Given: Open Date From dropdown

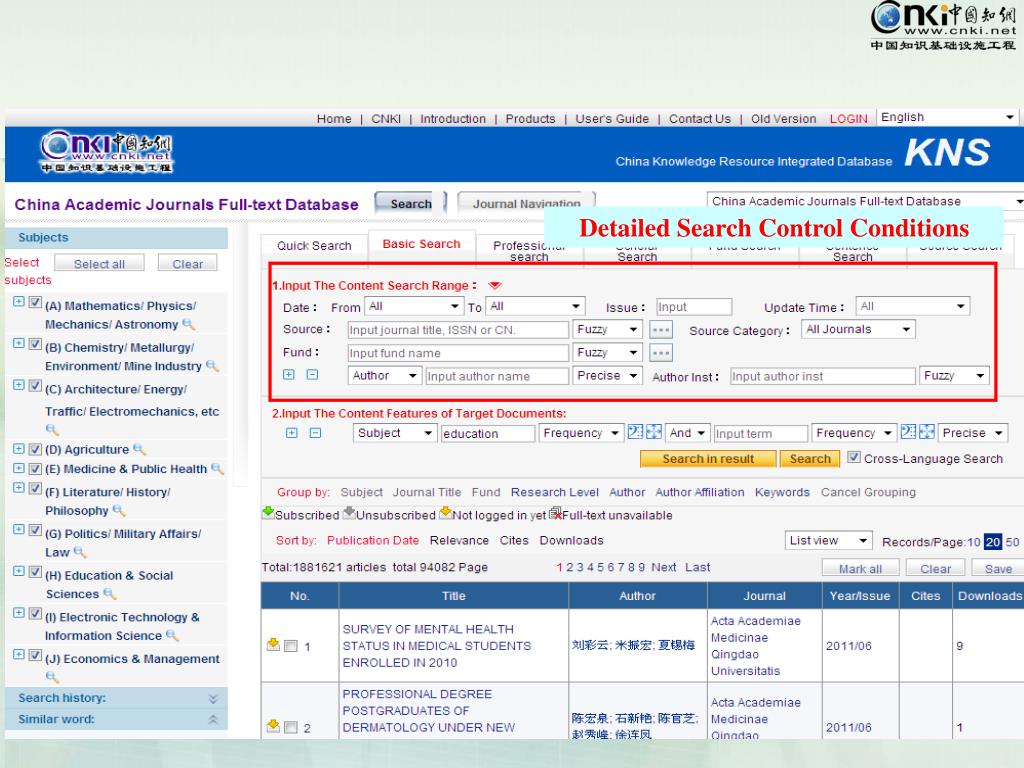Looking at the screenshot, I should pyautogui.click(x=414, y=306).
